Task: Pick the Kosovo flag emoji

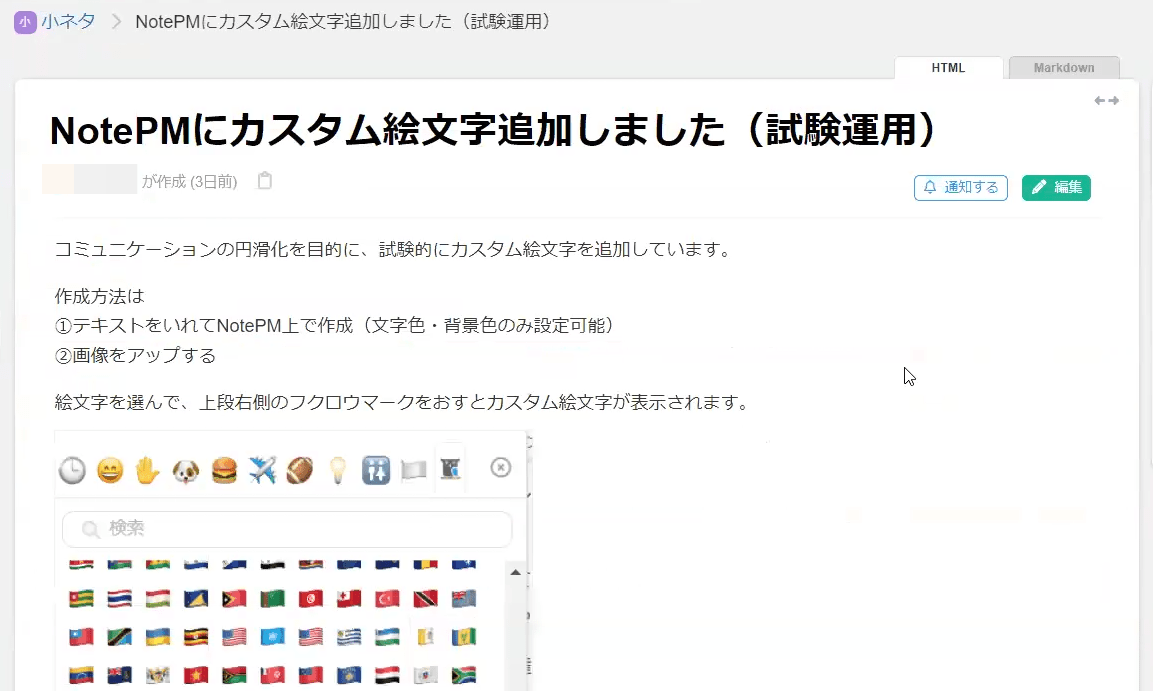Action: point(349,675)
